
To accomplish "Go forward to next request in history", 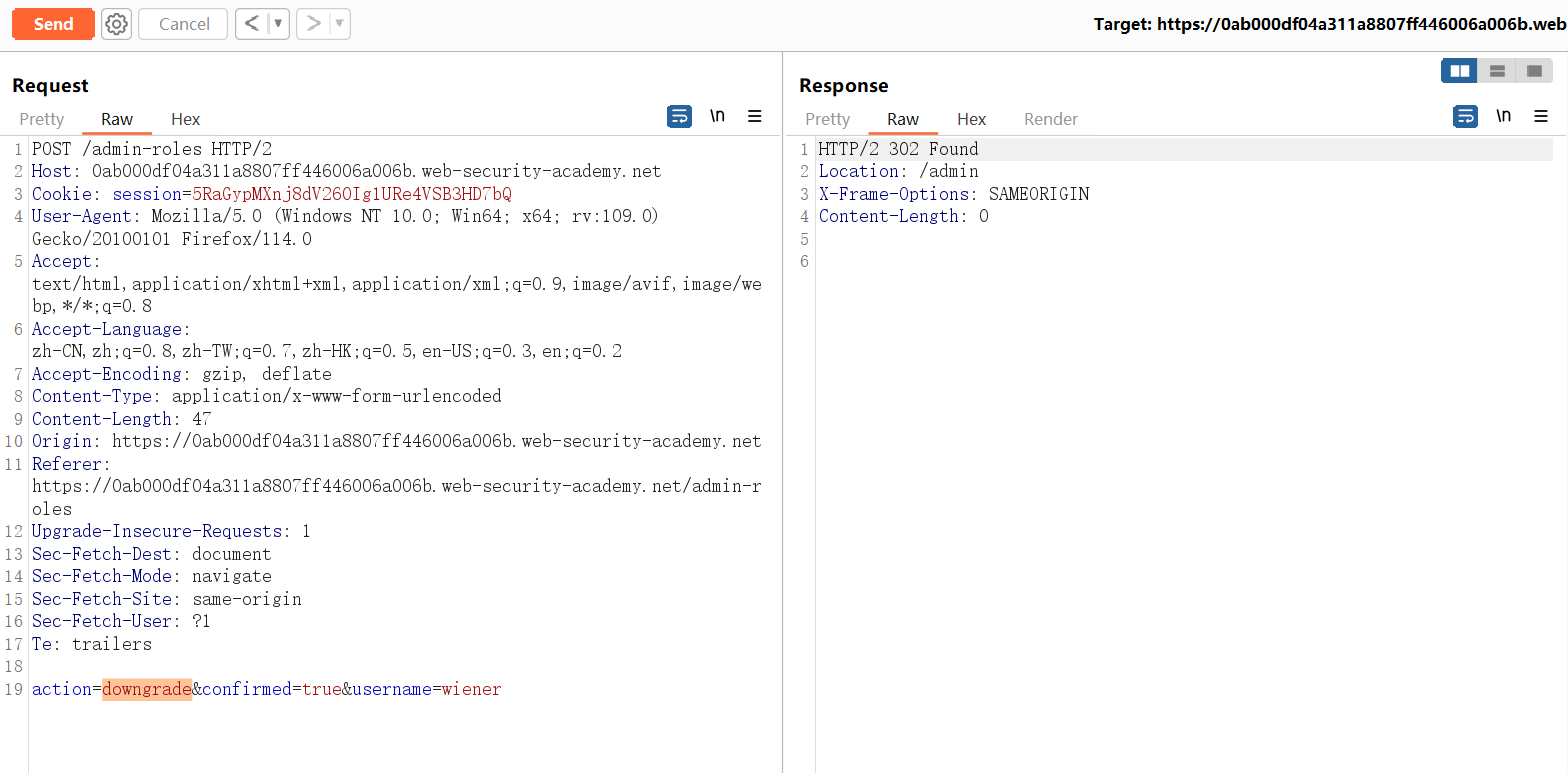I will coord(313,24).
